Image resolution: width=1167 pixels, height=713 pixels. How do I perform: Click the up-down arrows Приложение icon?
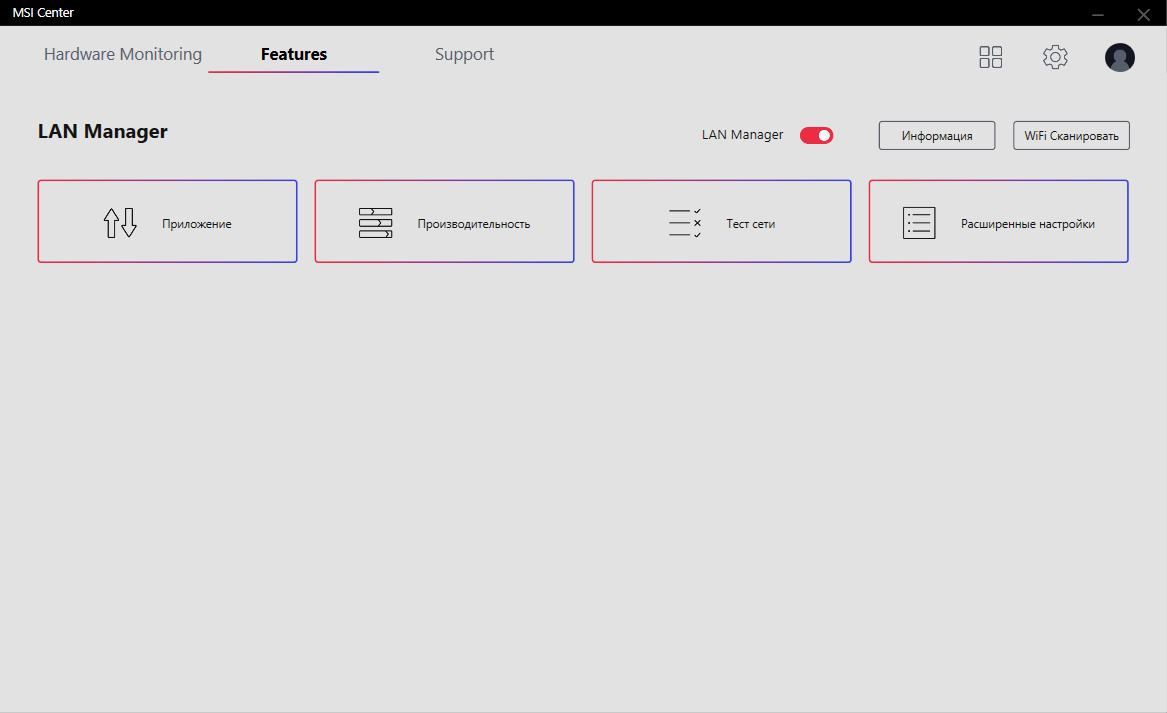click(x=120, y=223)
